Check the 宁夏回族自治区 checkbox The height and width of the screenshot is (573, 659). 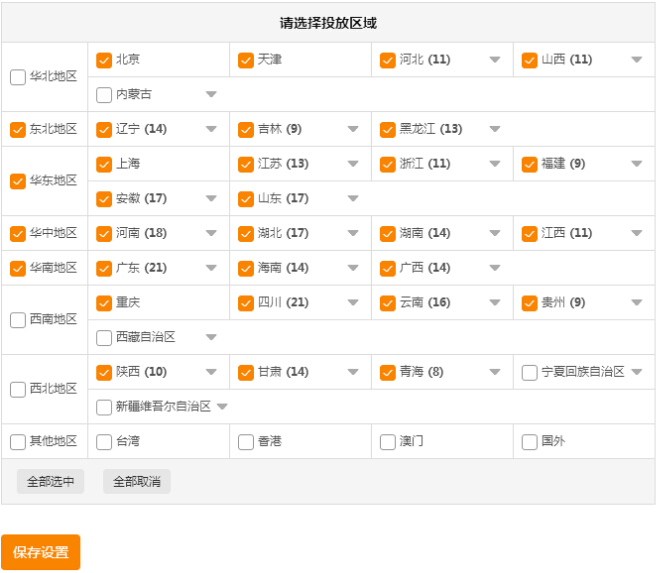530,373
